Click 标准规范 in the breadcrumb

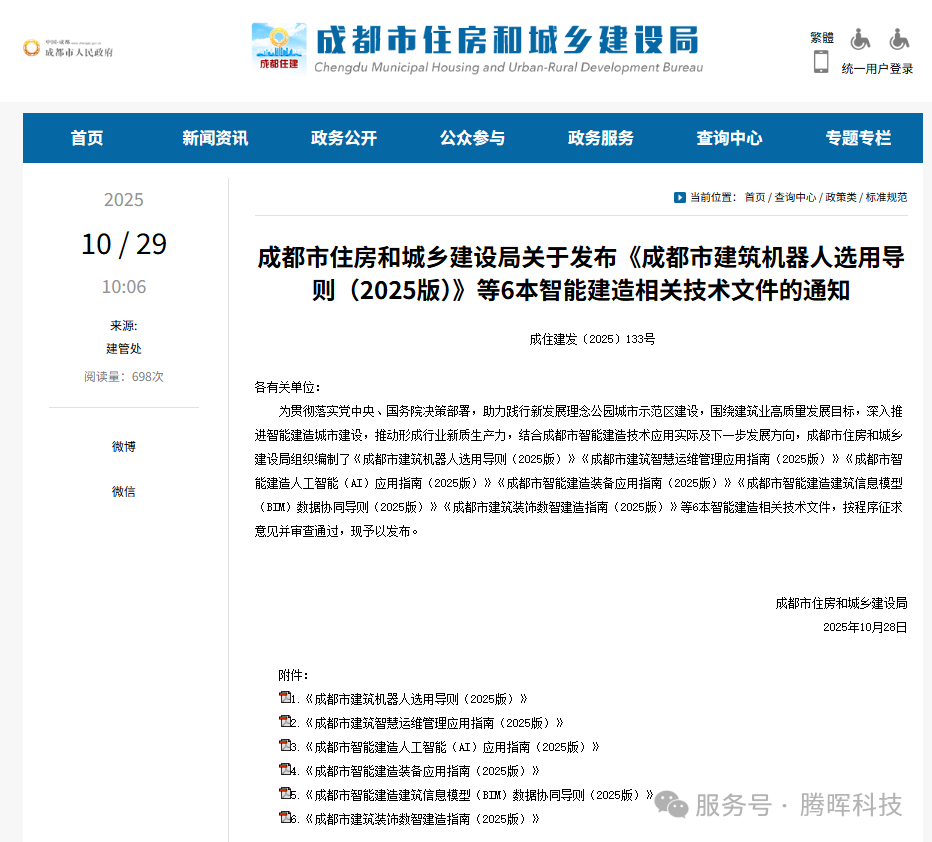click(x=886, y=198)
